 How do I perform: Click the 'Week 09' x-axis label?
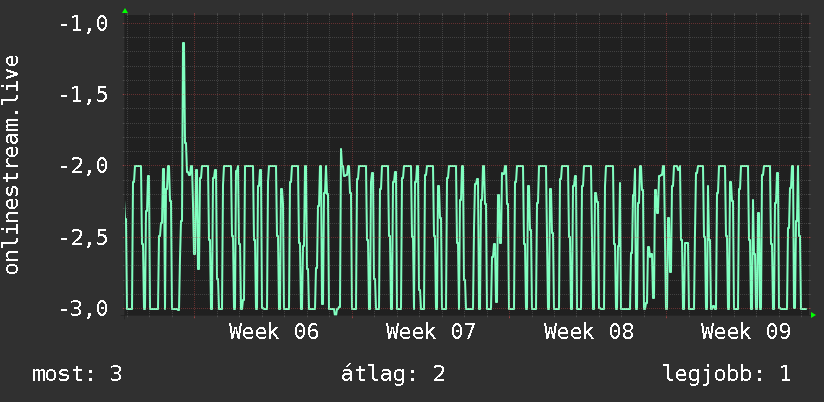point(746,332)
